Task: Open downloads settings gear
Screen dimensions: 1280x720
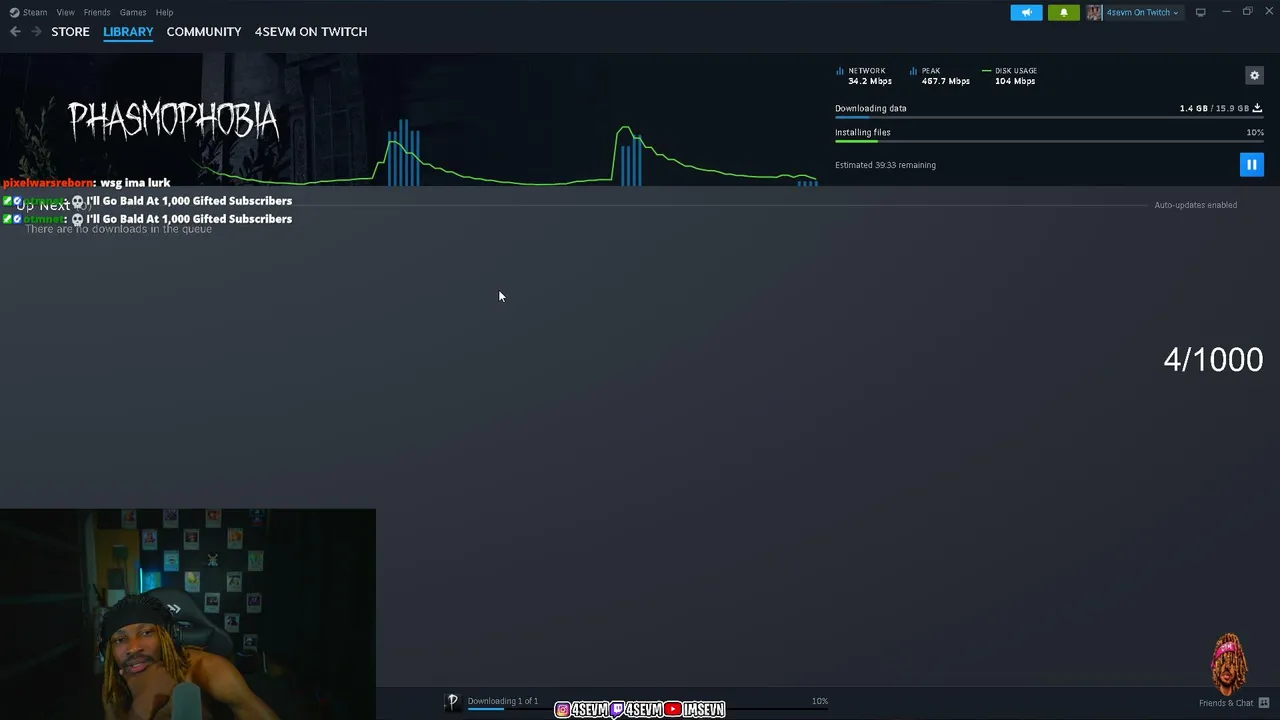Action: point(1254,75)
